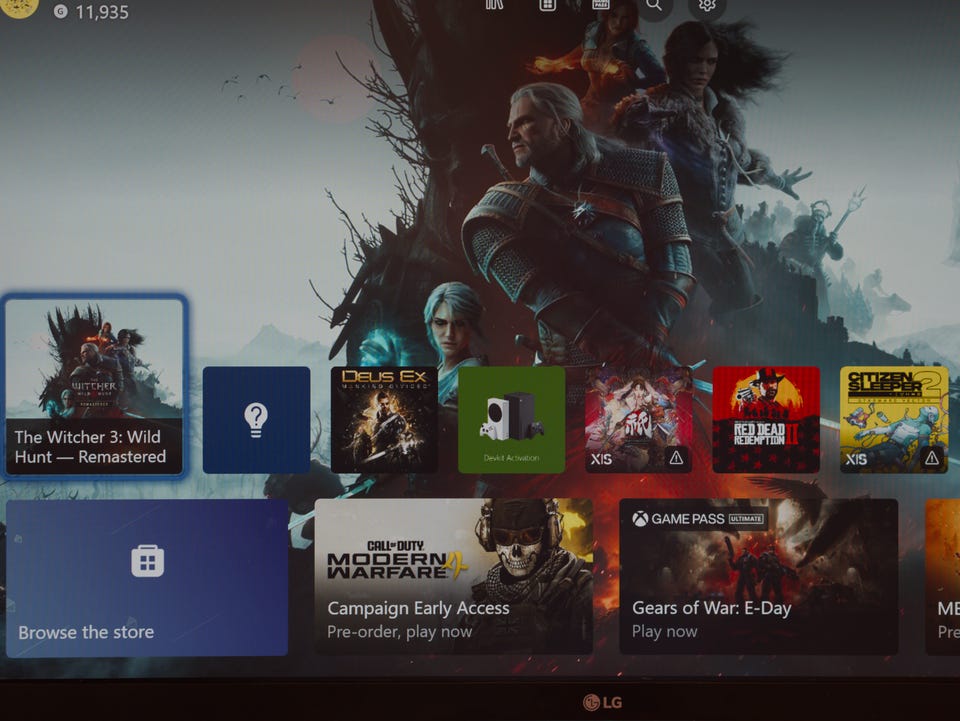Open the Game Pass icon in the top bar

[x=601, y=5]
